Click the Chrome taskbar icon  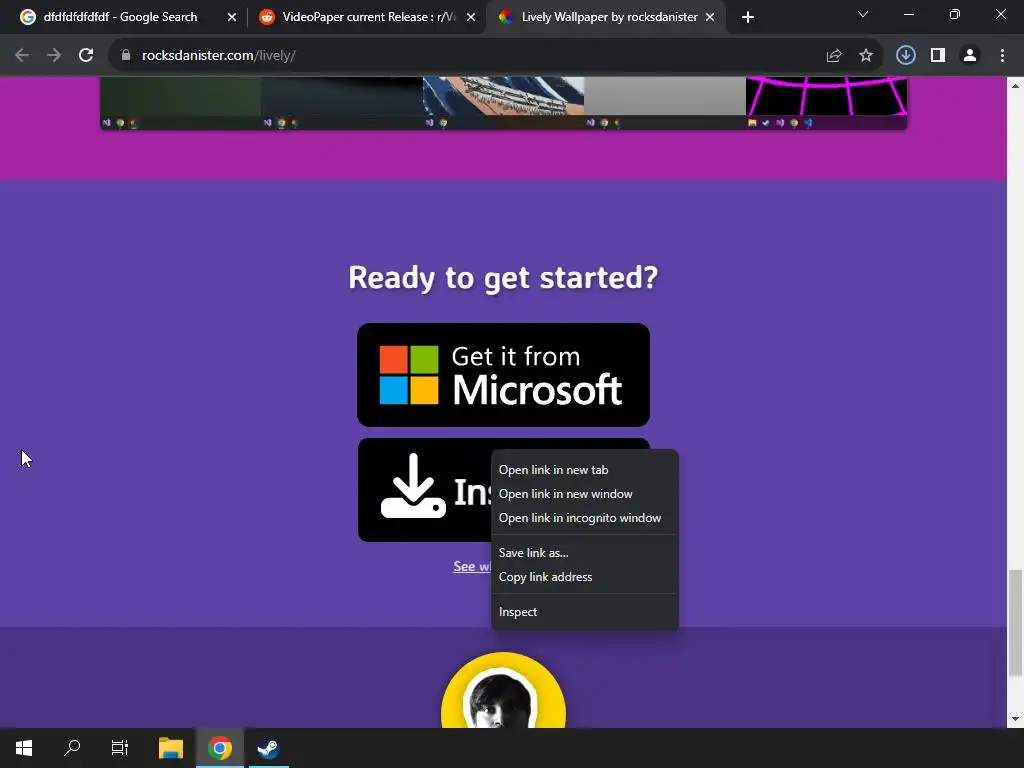220,748
